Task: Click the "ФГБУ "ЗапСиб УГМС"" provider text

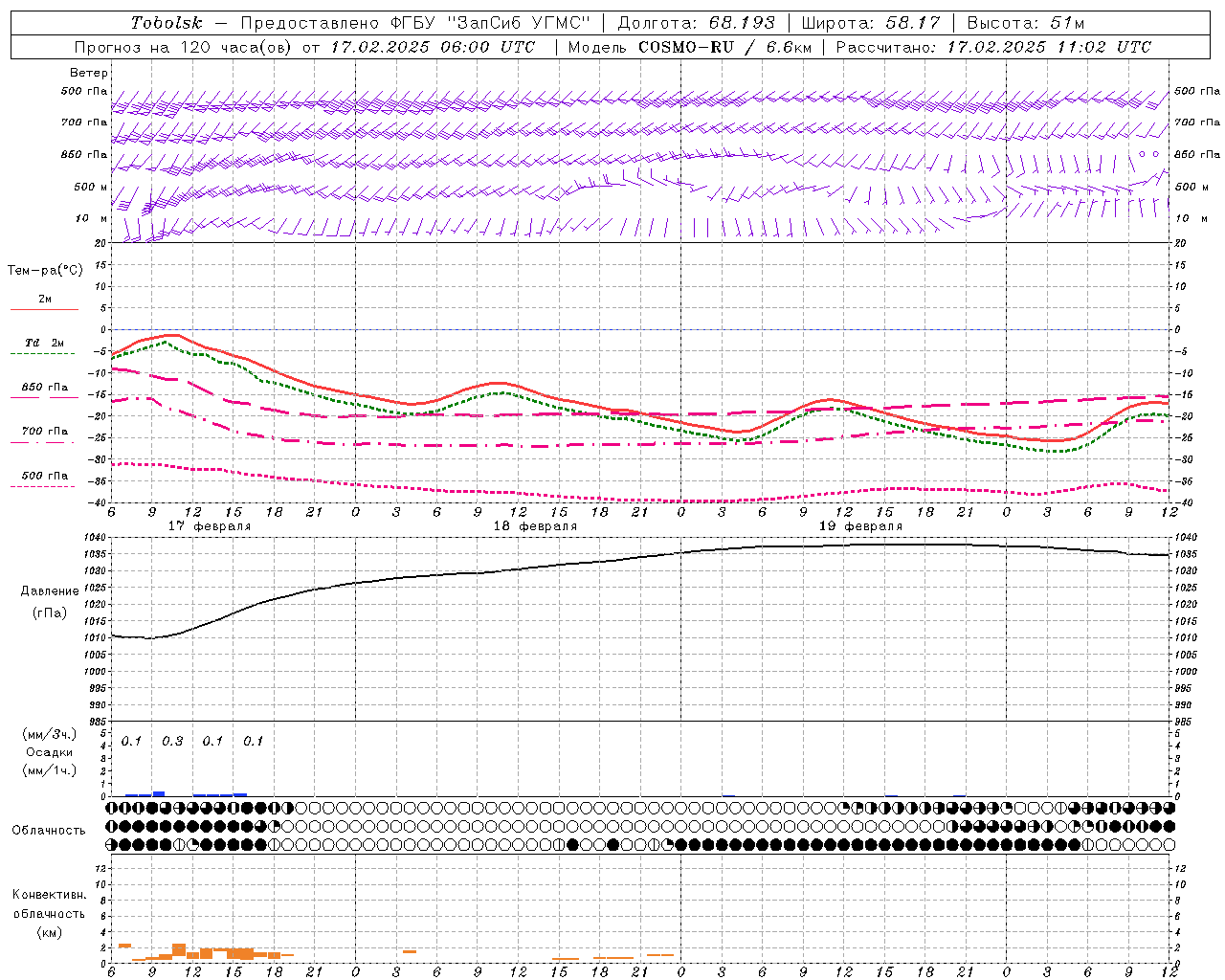Action: (x=491, y=23)
